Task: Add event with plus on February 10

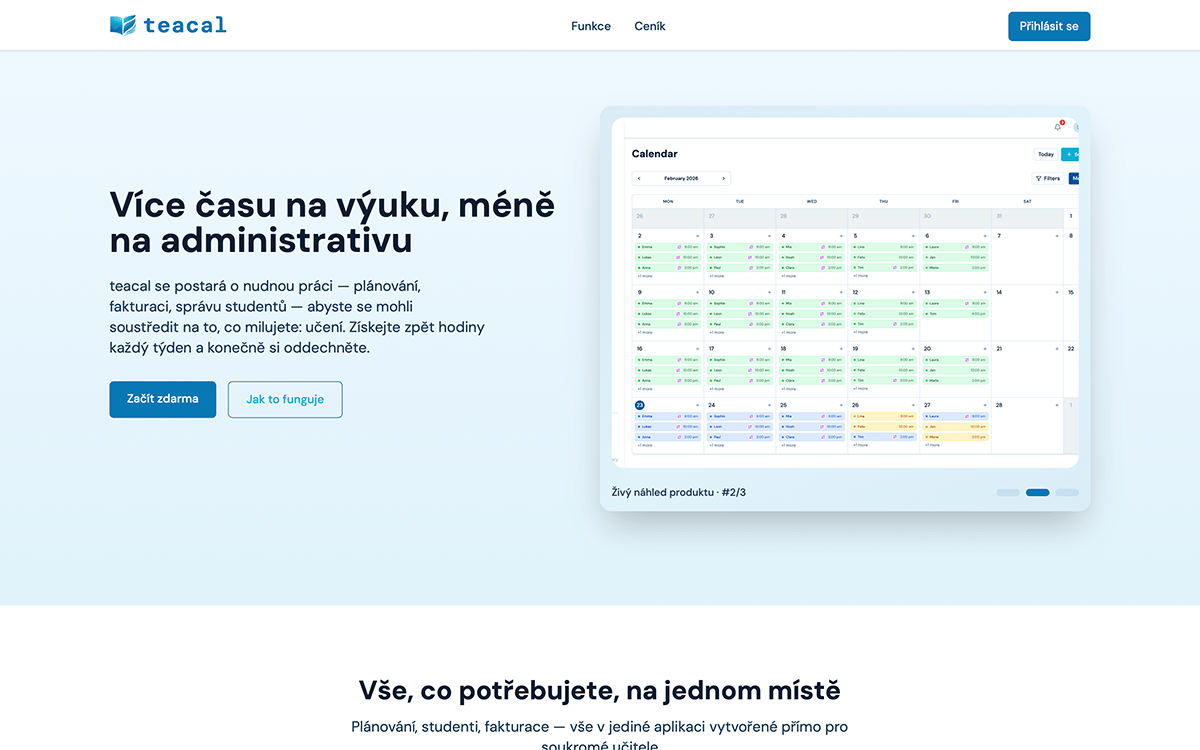Action: click(770, 292)
